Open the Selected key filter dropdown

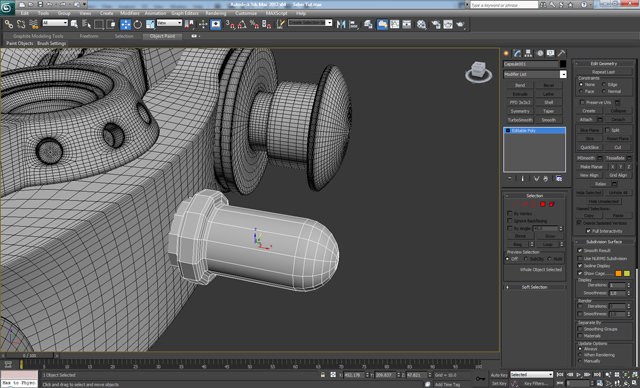(x=531, y=375)
